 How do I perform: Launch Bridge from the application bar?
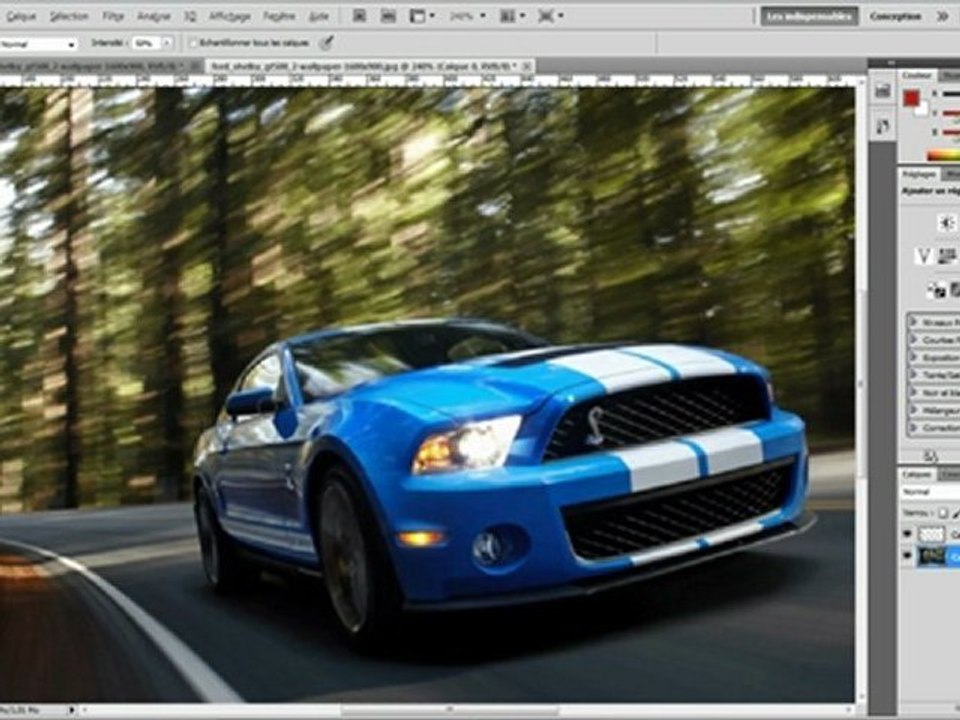(360, 17)
